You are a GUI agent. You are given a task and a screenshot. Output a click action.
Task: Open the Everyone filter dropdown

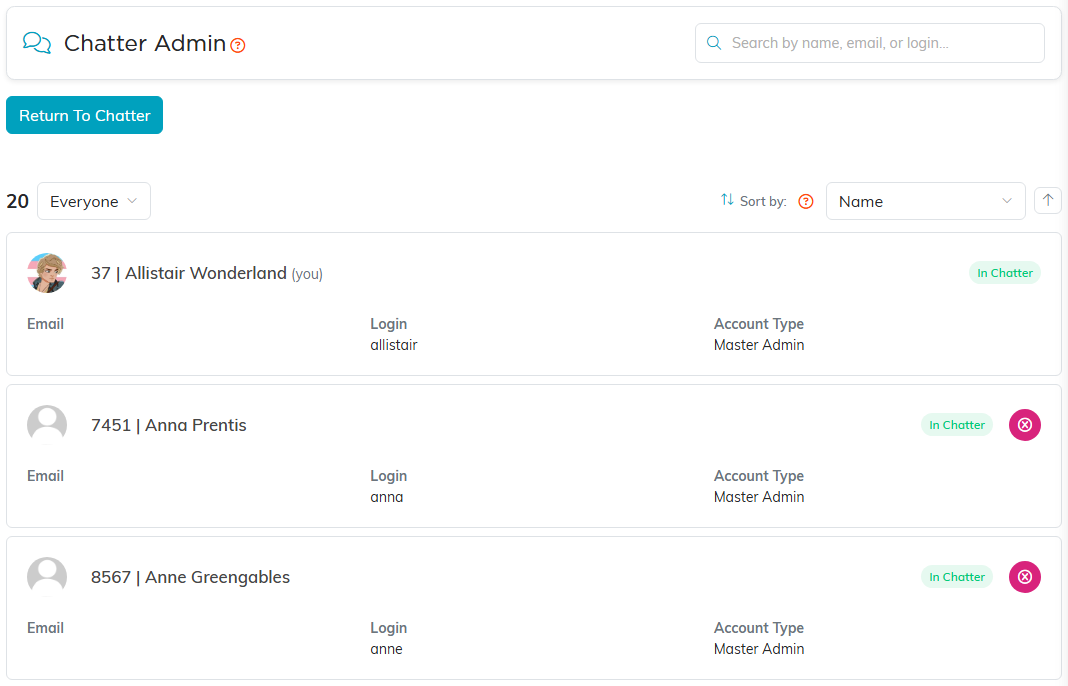(x=94, y=201)
